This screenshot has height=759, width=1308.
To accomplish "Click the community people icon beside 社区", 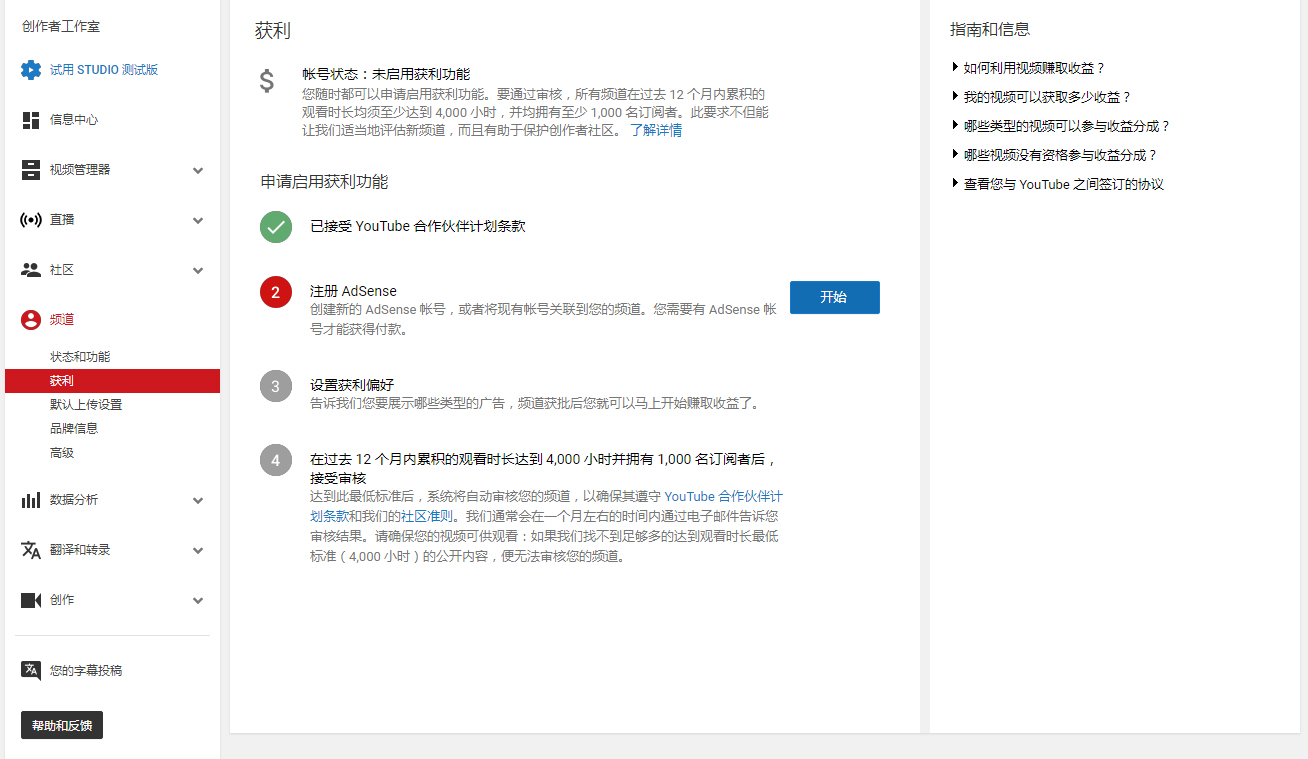I will [31, 270].
